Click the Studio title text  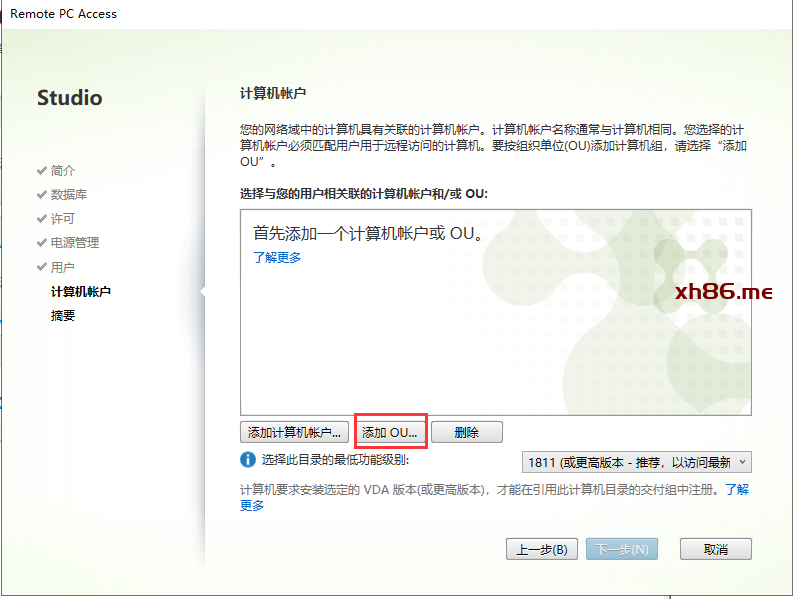70,98
